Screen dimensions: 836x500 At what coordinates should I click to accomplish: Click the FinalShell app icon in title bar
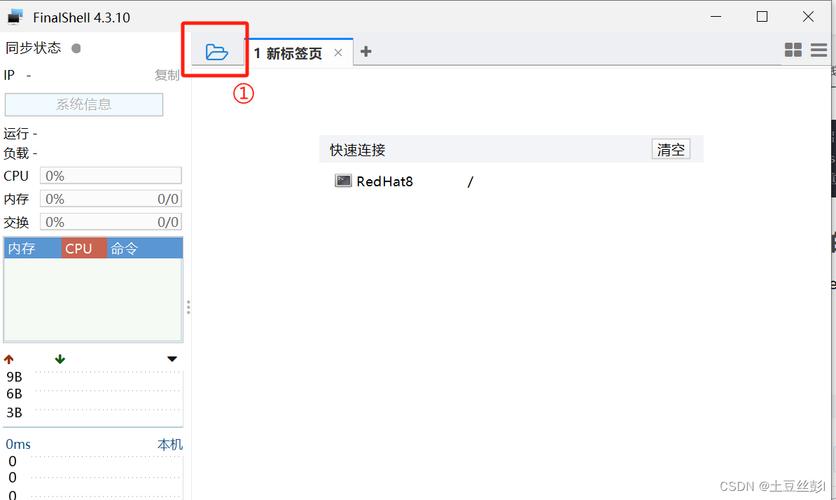[15, 17]
